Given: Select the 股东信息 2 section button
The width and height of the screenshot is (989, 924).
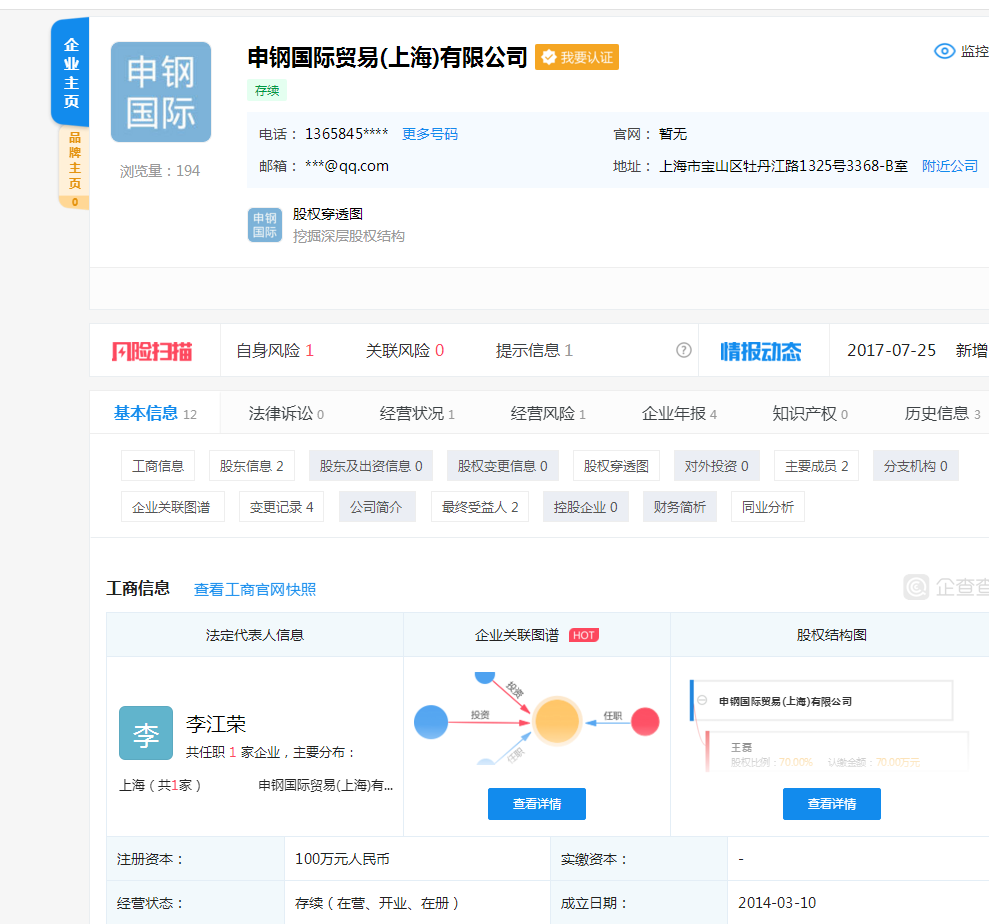Looking at the screenshot, I should tap(252, 466).
